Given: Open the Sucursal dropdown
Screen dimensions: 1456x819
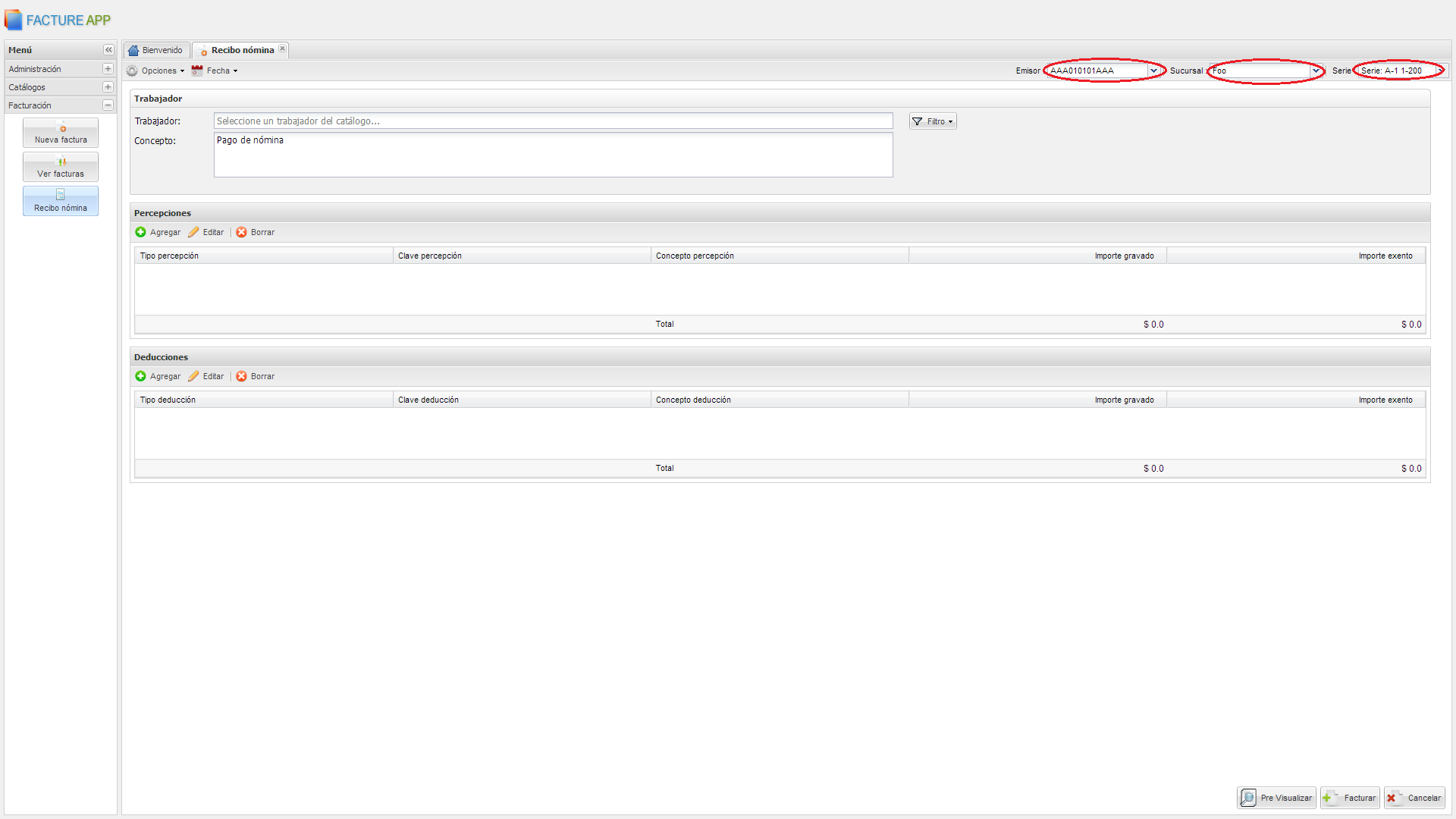Looking at the screenshot, I should pos(1316,71).
